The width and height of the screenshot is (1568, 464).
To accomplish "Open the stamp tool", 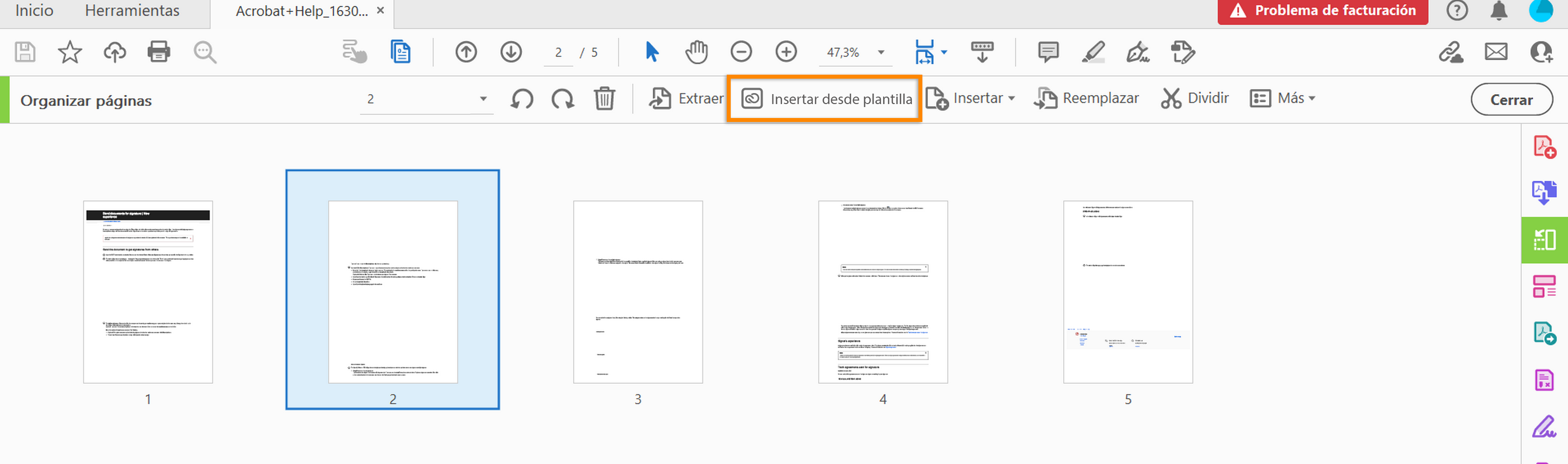I will (x=1183, y=52).
